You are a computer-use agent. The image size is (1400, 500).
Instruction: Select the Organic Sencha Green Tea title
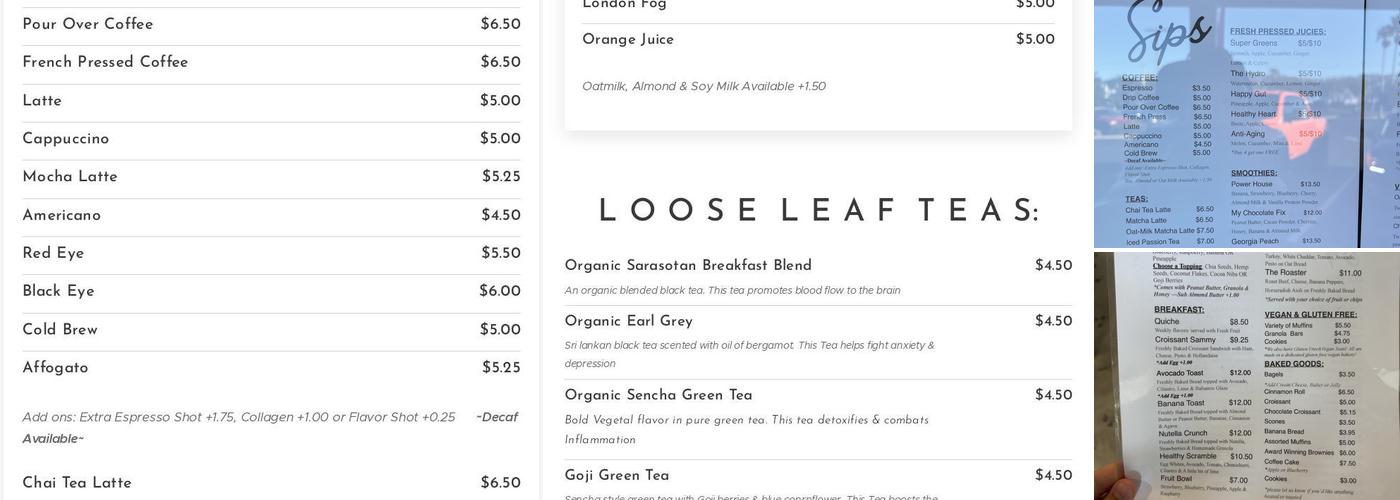click(x=658, y=396)
